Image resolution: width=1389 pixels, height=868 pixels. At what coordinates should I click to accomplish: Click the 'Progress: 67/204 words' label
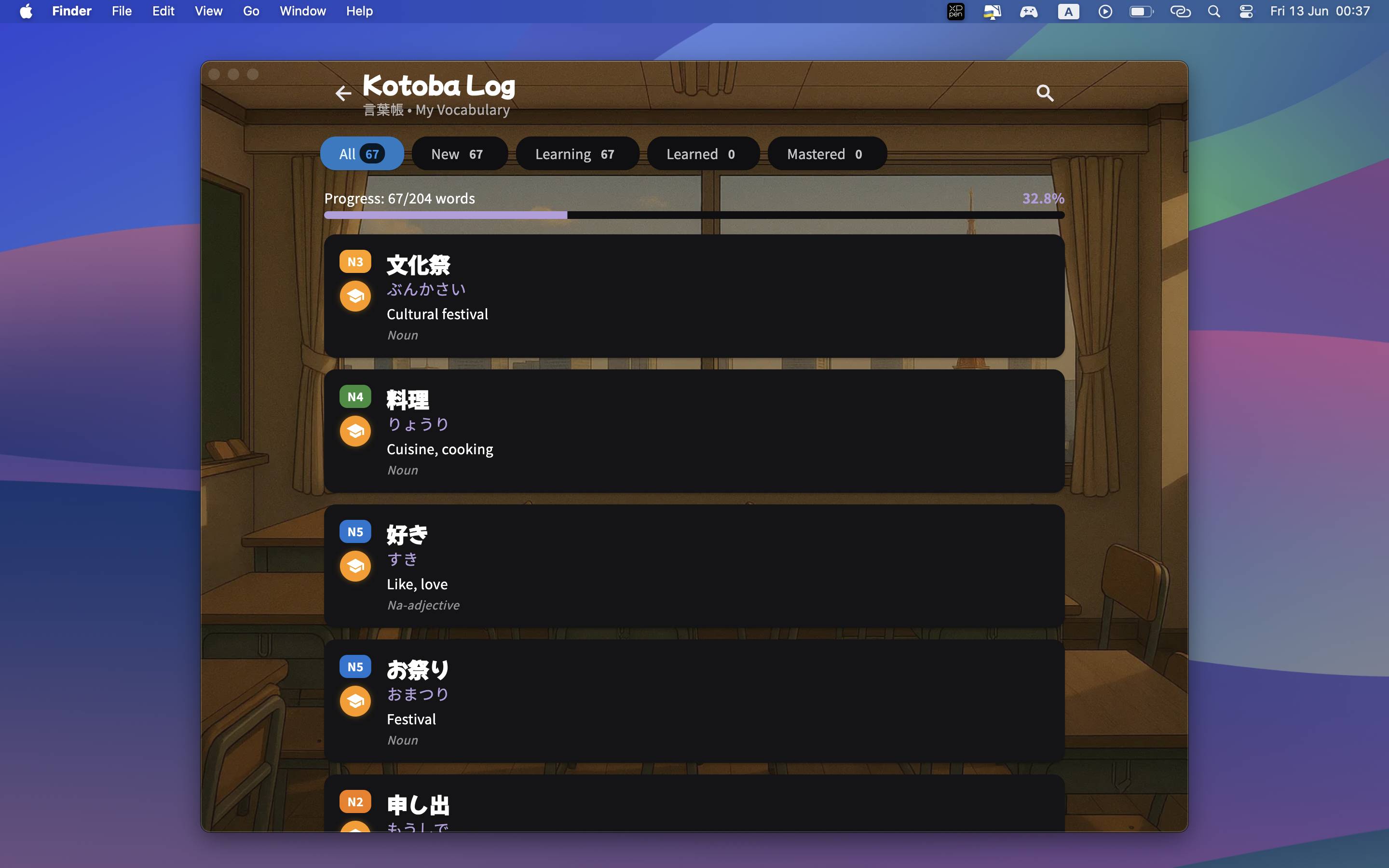399,198
